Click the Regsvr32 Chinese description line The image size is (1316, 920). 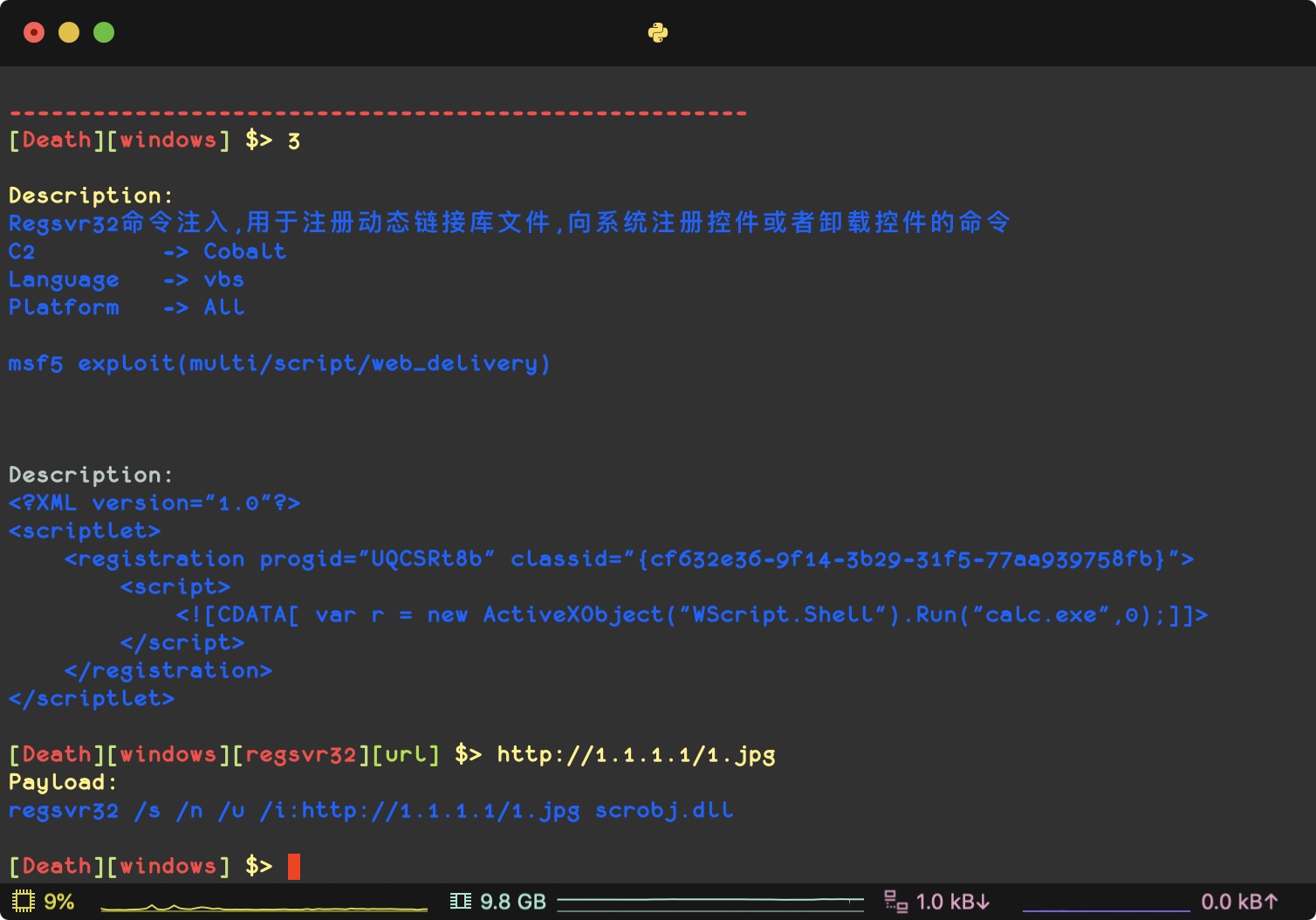tap(510, 223)
